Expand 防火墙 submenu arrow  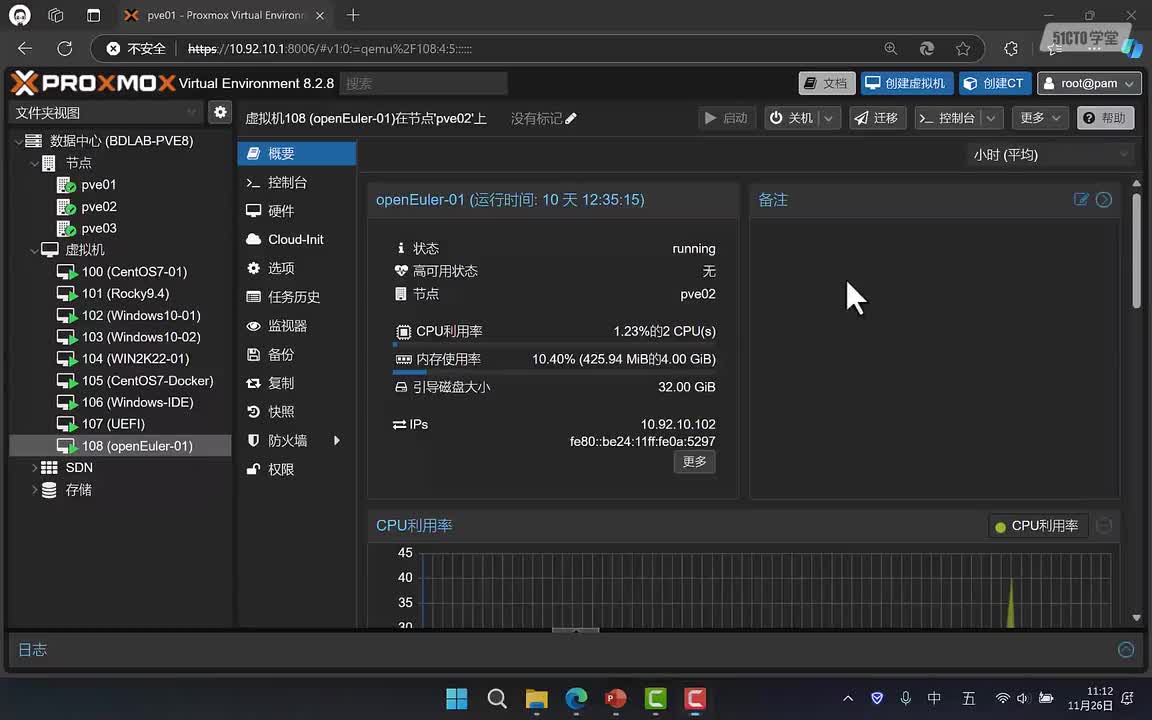(x=336, y=441)
